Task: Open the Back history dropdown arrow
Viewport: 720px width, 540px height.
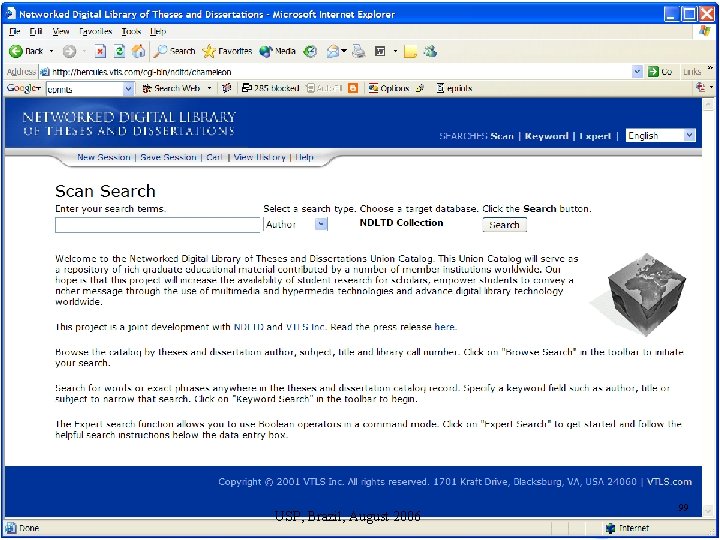Action: point(51,51)
